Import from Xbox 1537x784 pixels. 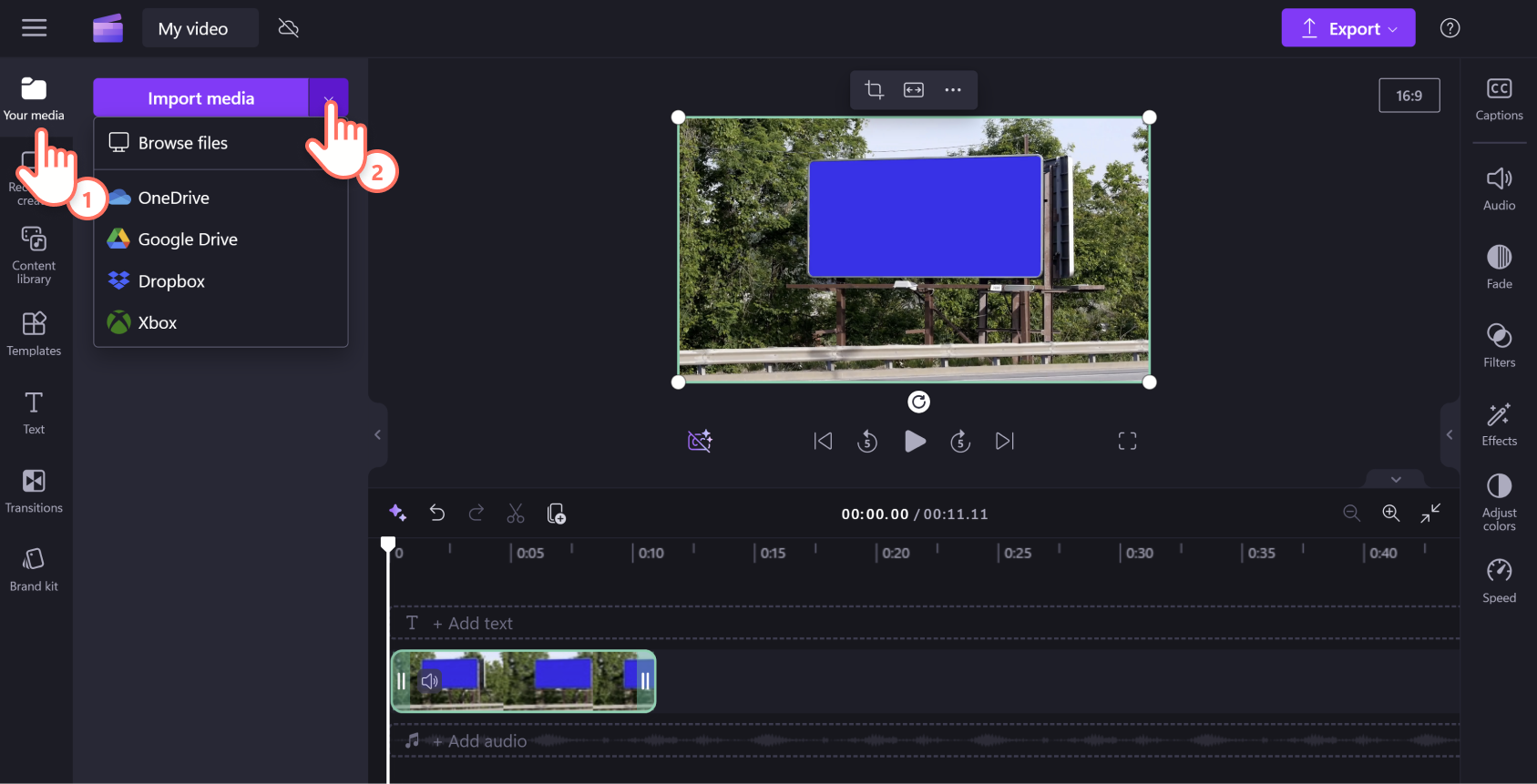coord(220,322)
